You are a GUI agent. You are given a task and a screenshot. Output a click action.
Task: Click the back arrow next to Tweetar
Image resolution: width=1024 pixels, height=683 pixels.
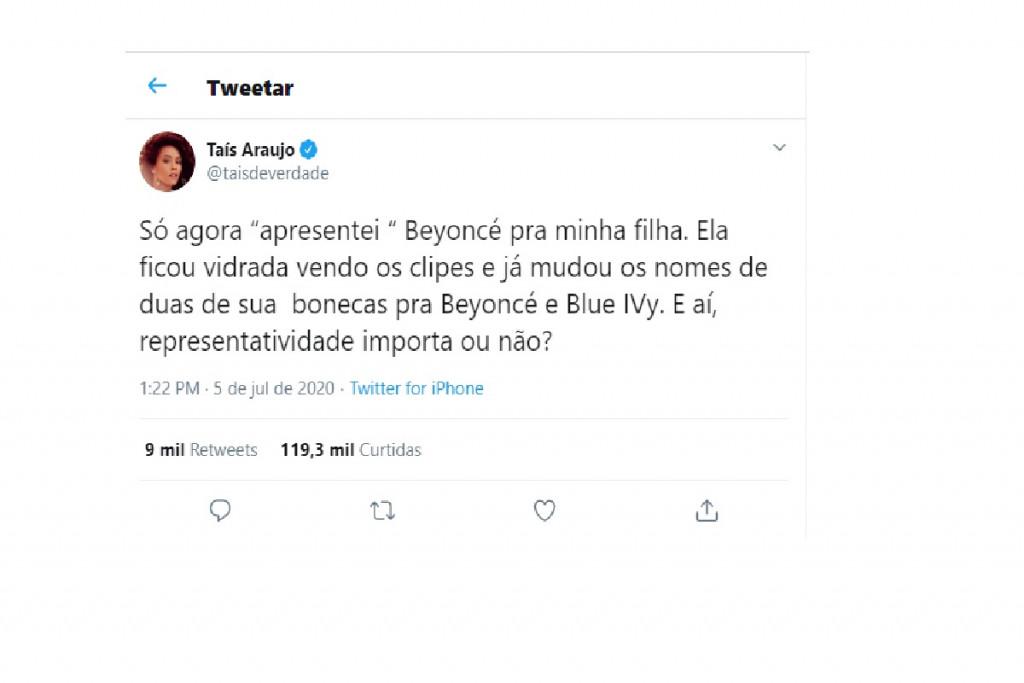click(x=157, y=86)
